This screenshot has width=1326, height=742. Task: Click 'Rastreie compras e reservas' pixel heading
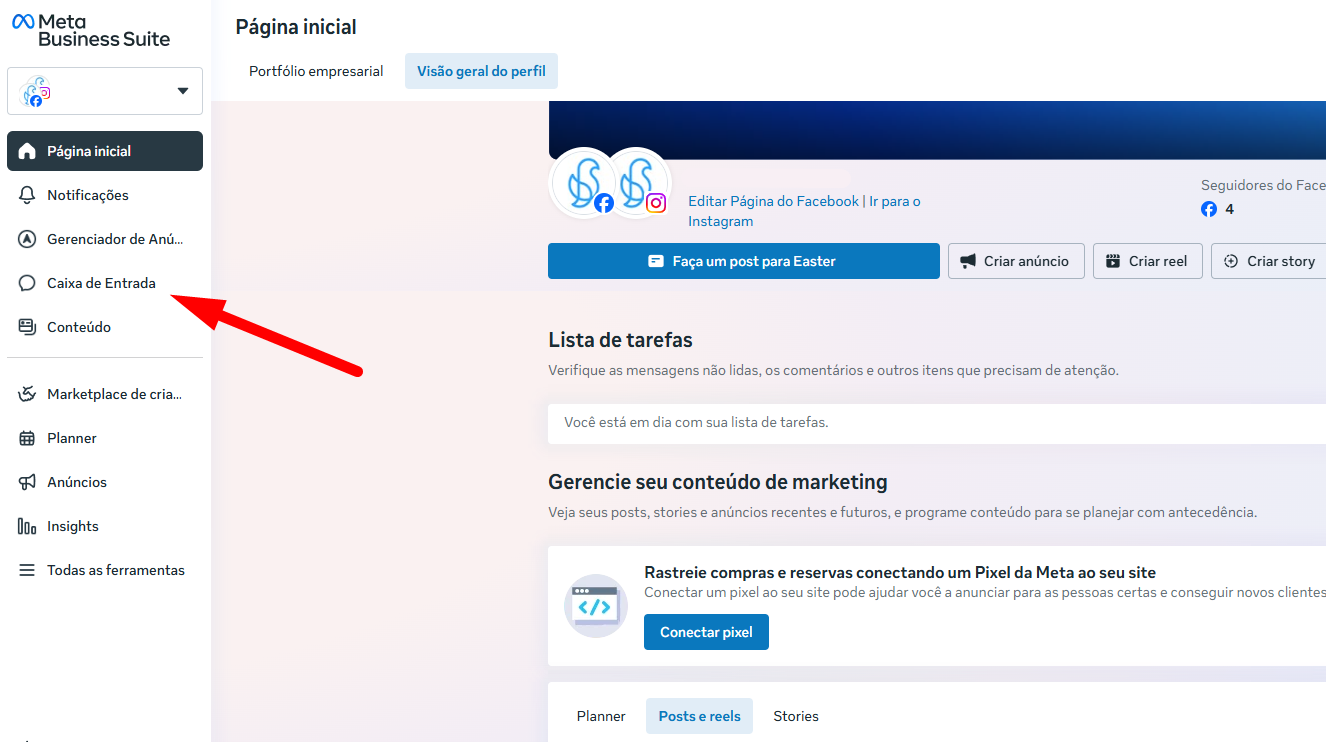[x=900, y=573]
